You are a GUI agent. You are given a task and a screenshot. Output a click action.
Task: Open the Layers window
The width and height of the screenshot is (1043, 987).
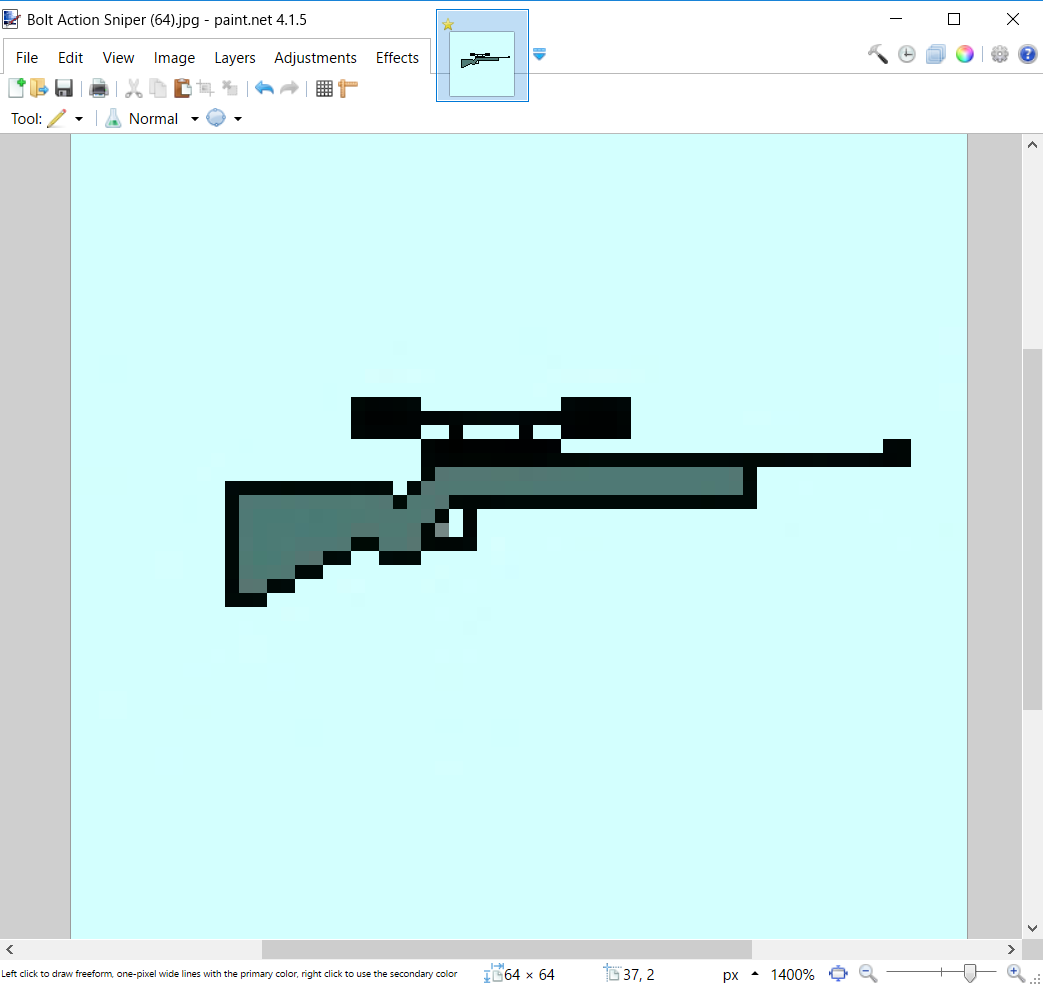click(936, 54)
